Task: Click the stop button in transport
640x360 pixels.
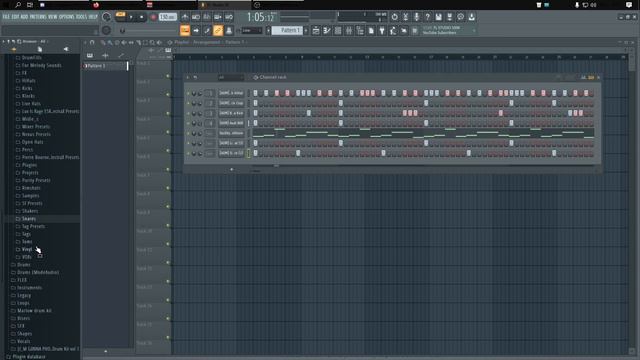Action: click(x=142, y=17)
